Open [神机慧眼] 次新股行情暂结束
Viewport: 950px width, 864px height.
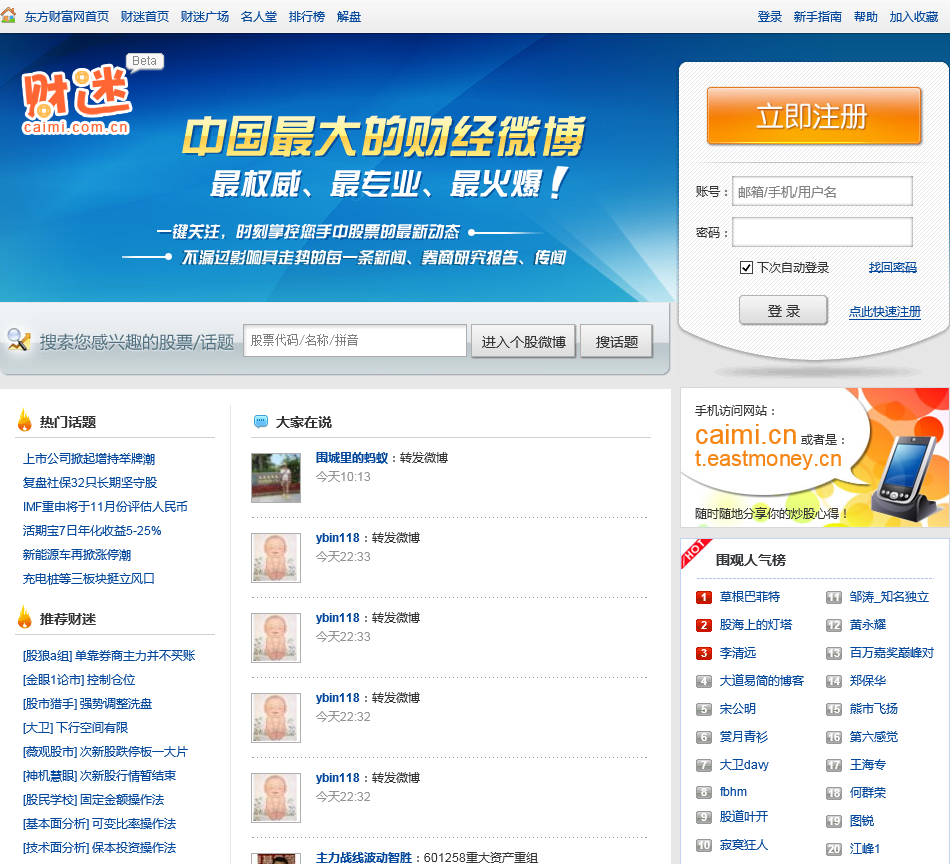[x=99, y=776]
